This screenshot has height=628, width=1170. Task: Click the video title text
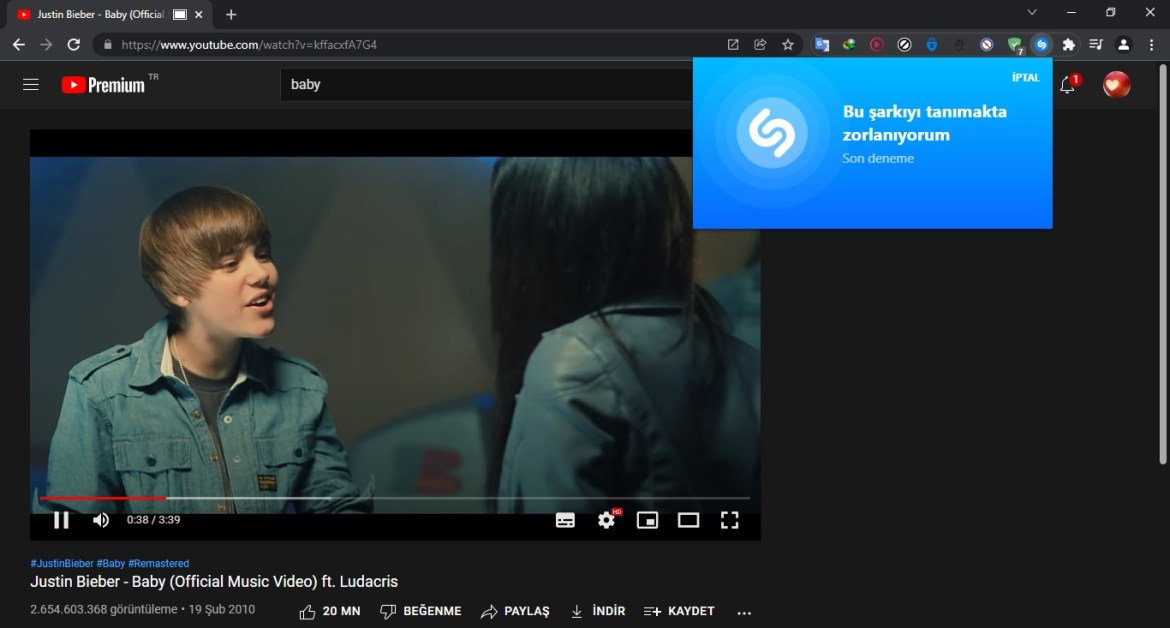[x=213, y=582]
